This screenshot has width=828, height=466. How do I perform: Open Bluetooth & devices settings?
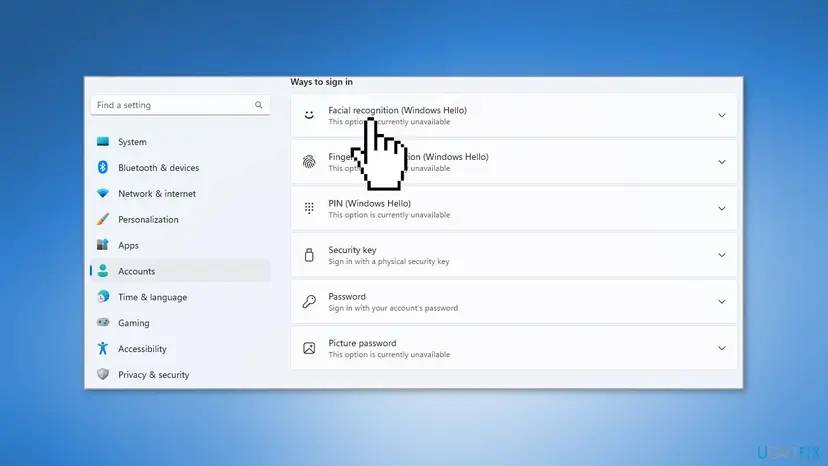181,167
